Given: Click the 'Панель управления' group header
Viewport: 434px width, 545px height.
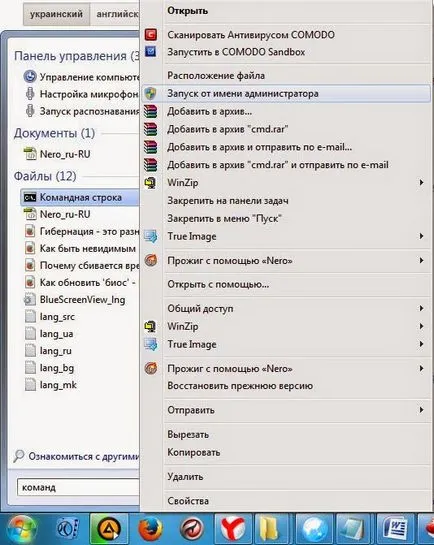Looking at the screenshot, I should 76,56.
